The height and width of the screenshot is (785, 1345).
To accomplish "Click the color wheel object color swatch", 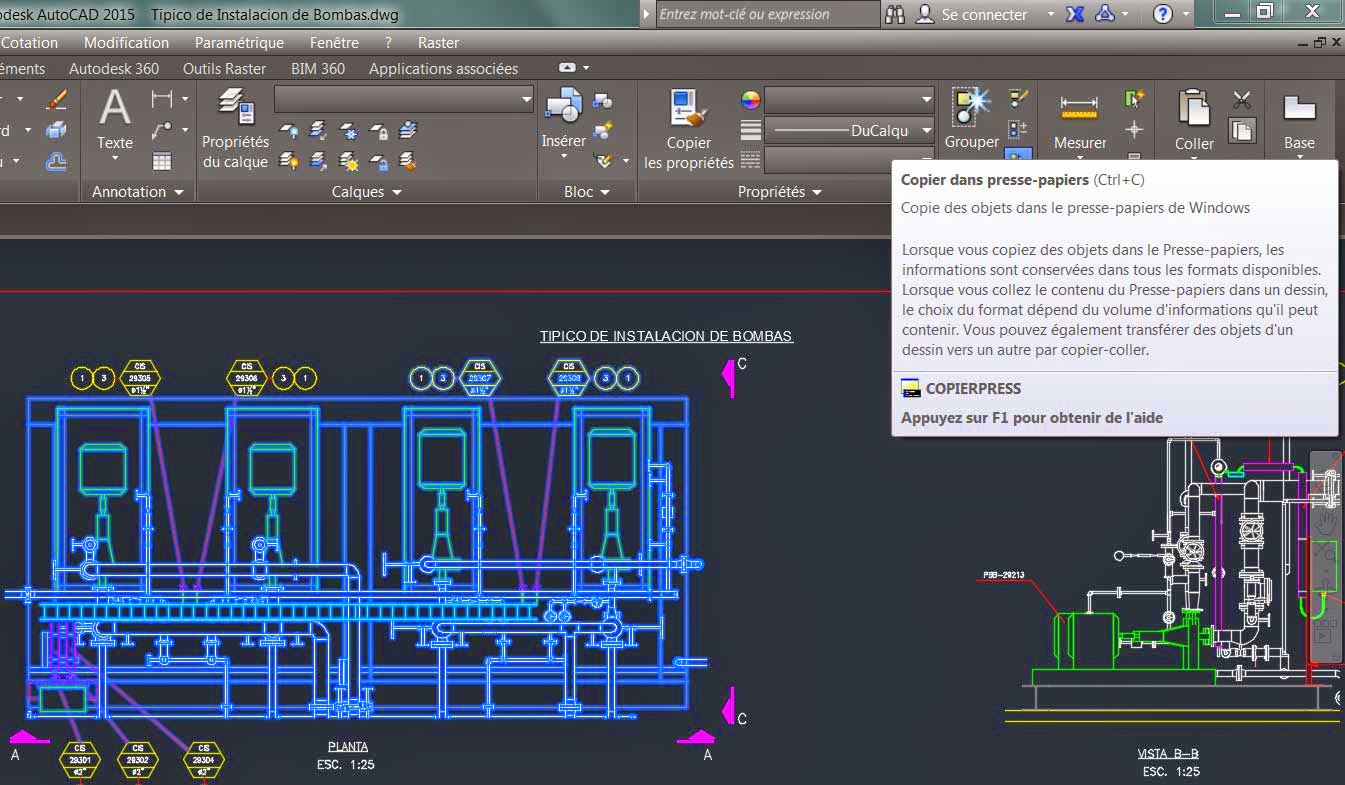I will click(750, 100).
